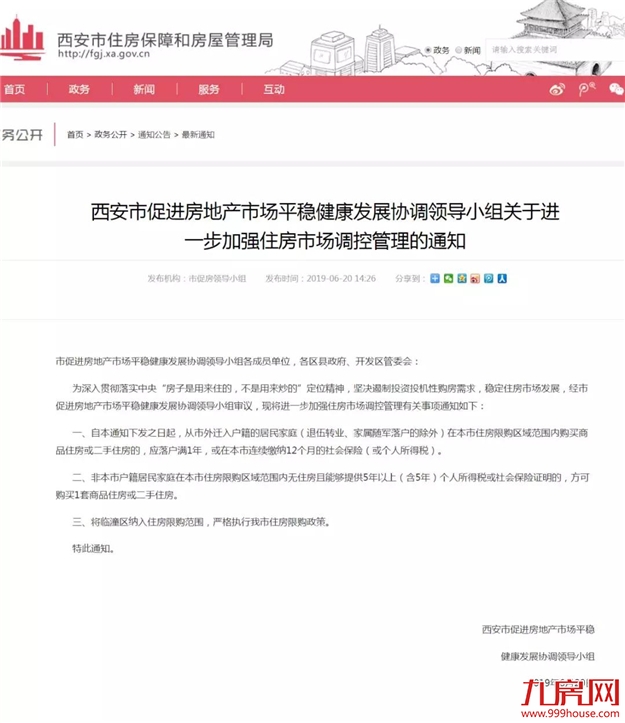The image size is (625, 723).
Task: Click the salutation line starting 市促进房地产市场平稳
Action: click(238, 362)
